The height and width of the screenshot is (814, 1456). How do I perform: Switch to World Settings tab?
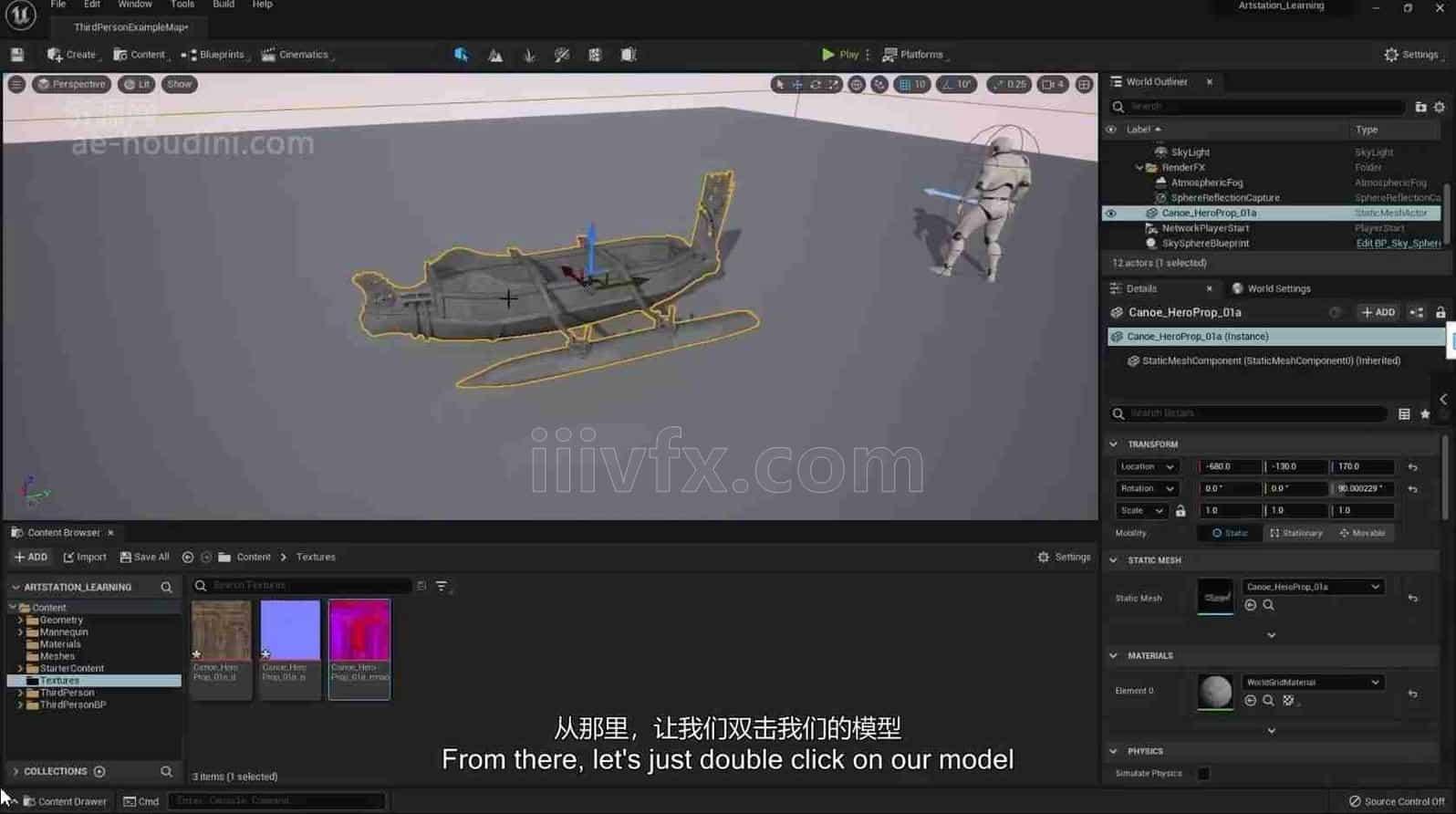(1271, 289)
